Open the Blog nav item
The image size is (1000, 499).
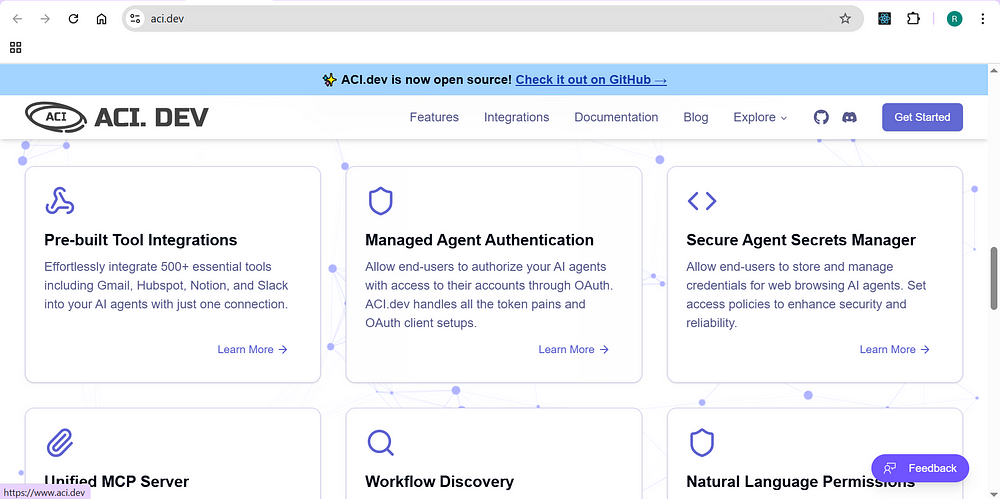(696, 117)
